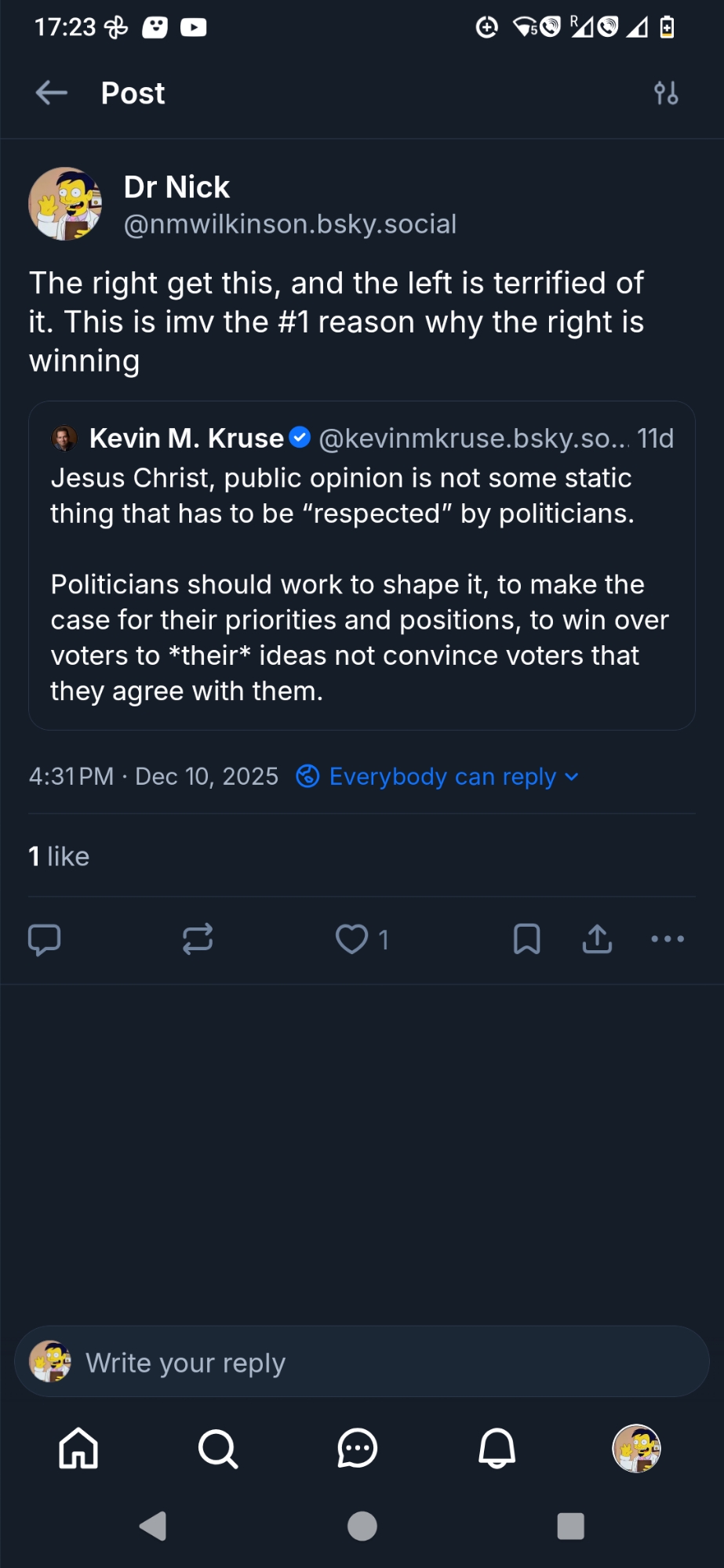This screenshot has width=724, height=1568.
Task: Open the three-dot more options menu
Action: (668, 938)
